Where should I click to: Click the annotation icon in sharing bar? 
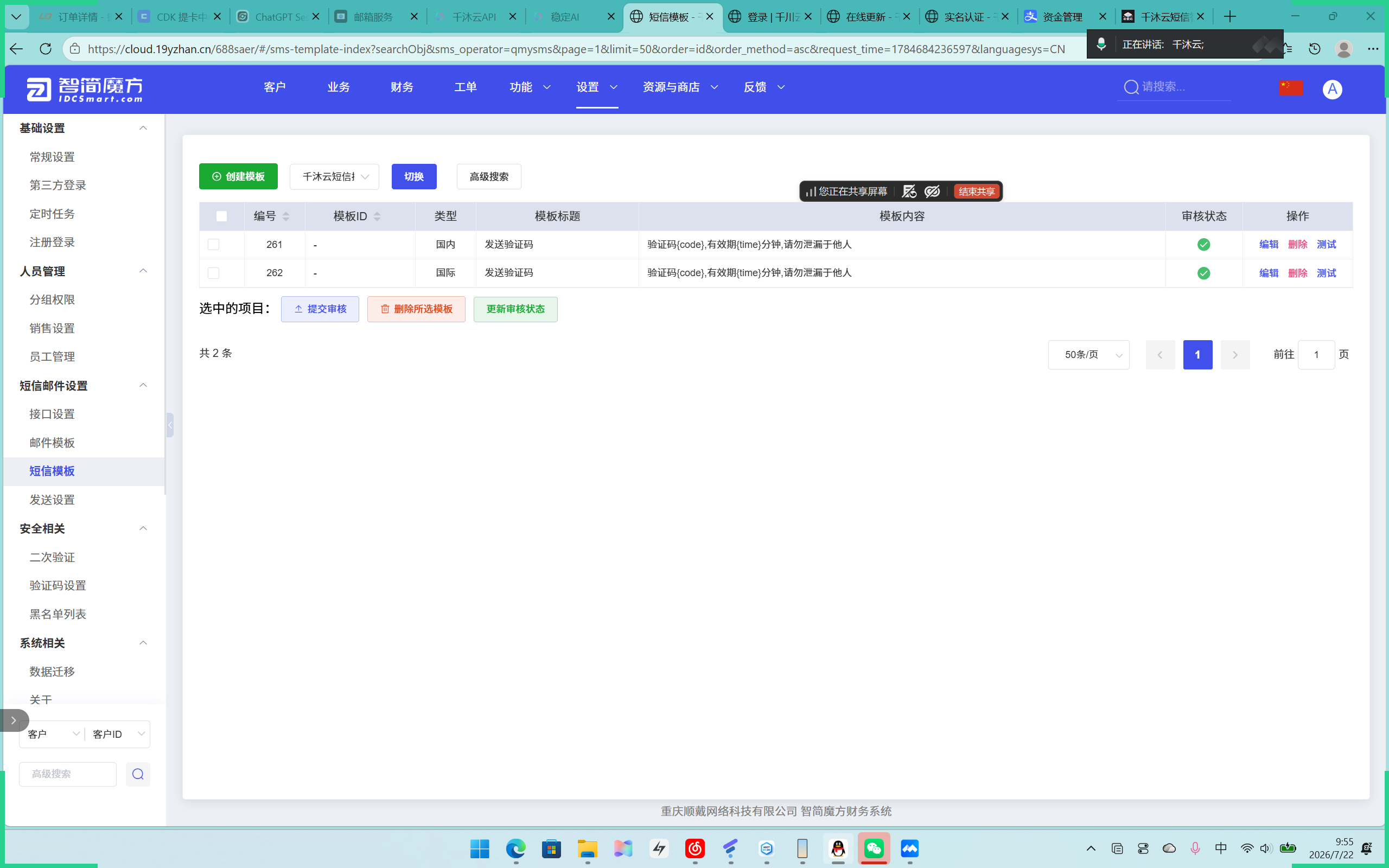coord(909,191)
